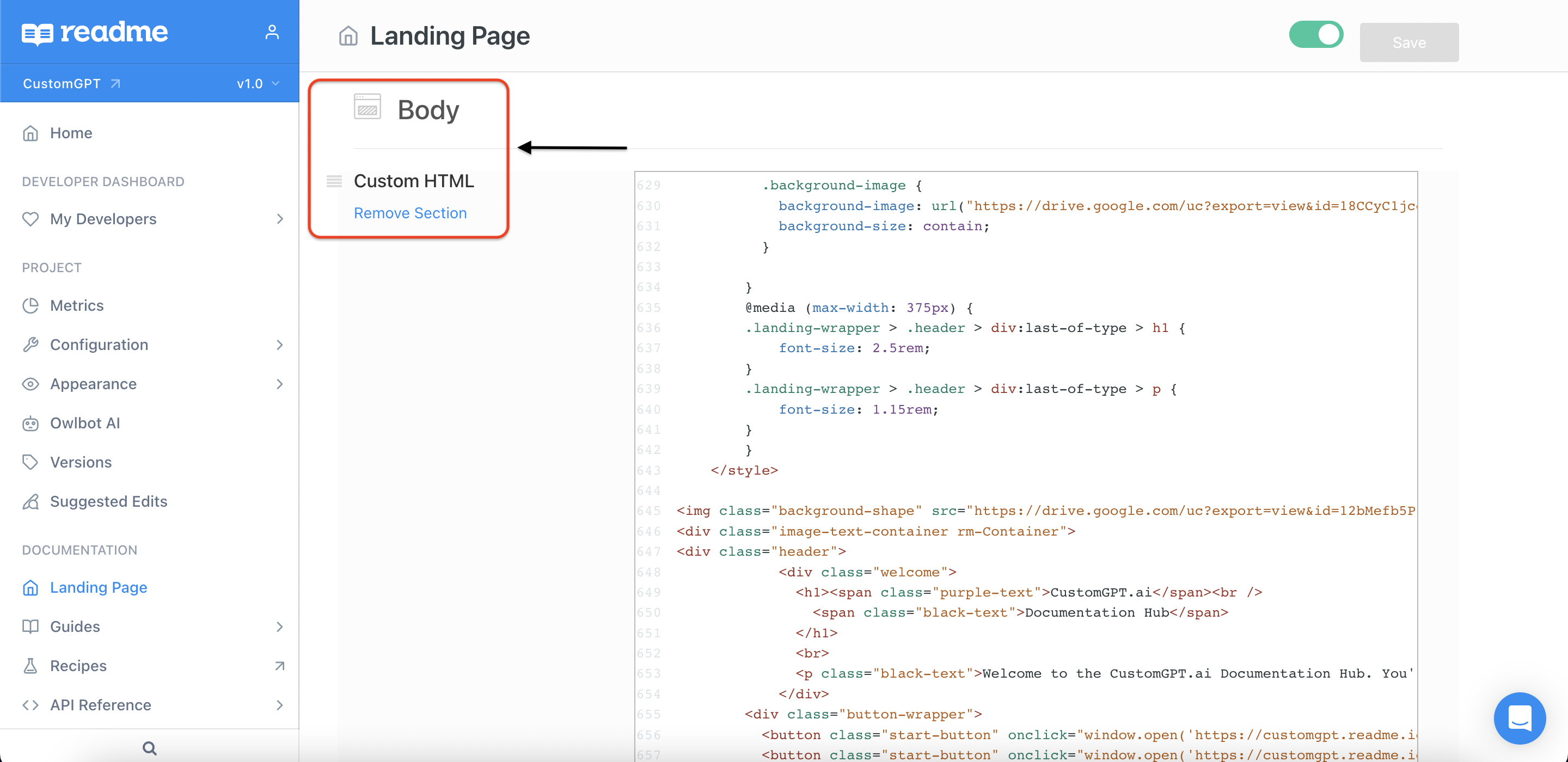
Task: Click the readme logo
Action: 95,32
